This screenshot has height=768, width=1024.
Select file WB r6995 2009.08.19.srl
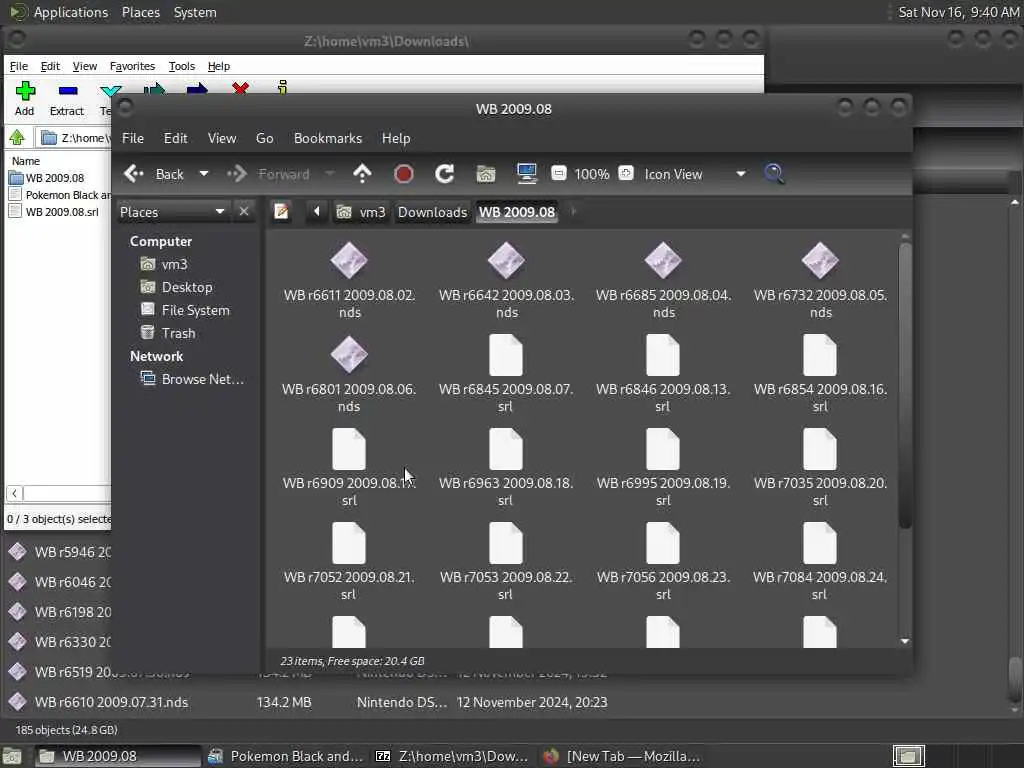pyautogui.click(x=663, y=468)
